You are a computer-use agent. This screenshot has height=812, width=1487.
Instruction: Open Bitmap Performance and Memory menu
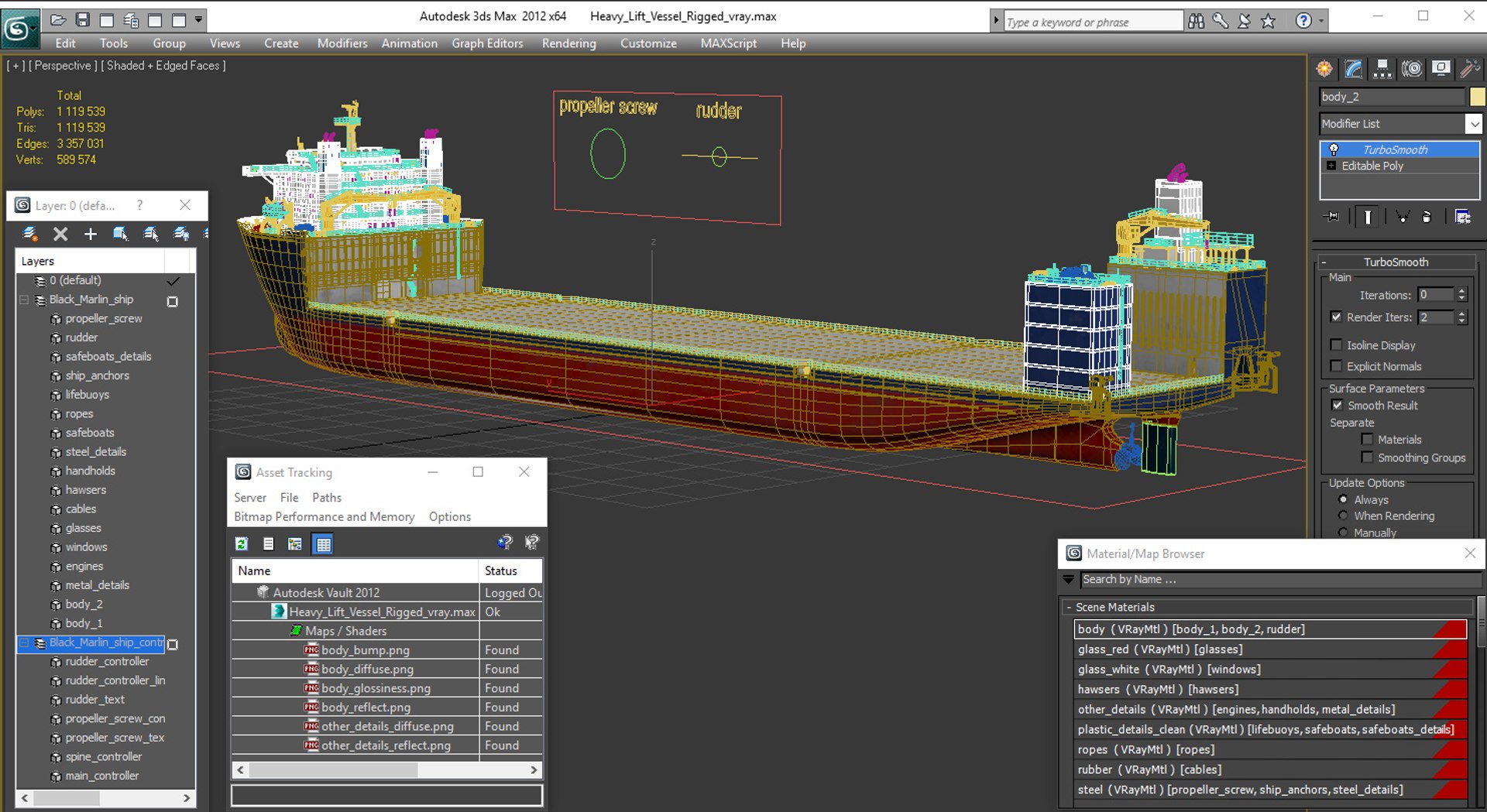click(325, 517)
